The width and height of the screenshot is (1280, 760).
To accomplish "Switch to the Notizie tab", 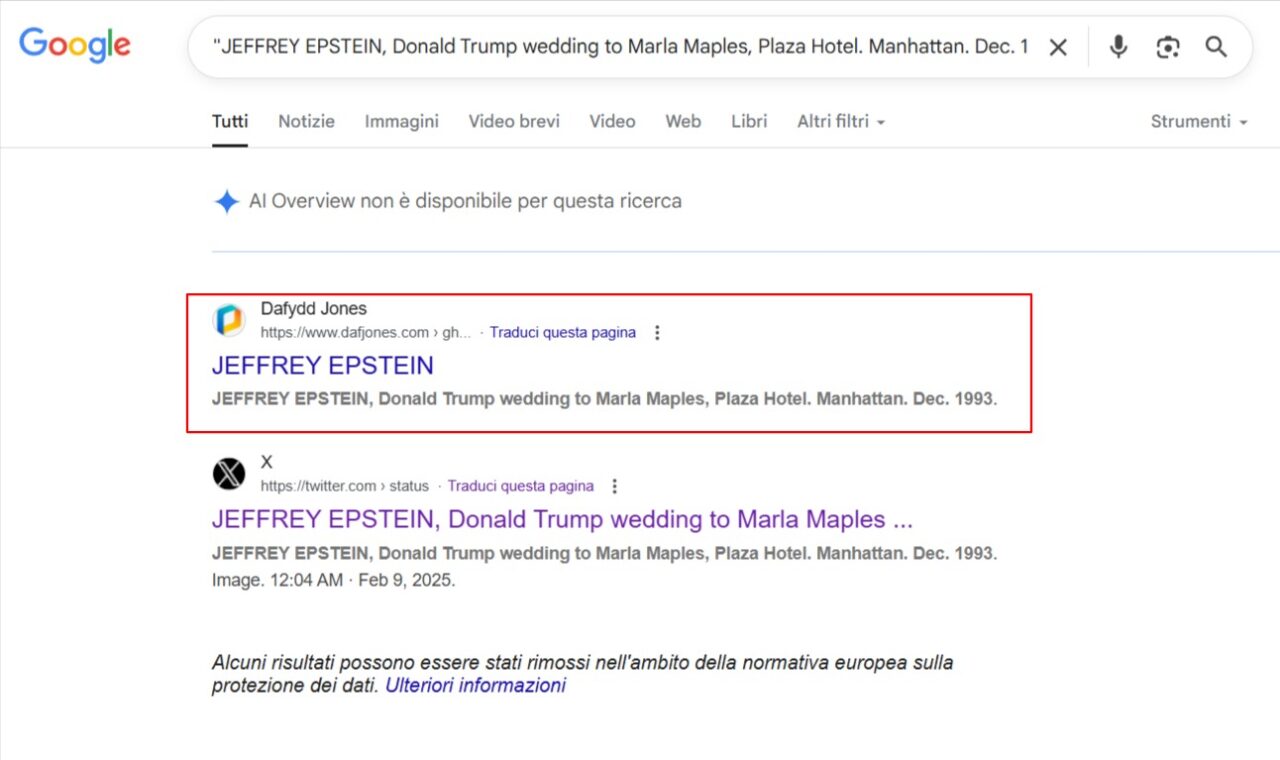I will 306,121.
